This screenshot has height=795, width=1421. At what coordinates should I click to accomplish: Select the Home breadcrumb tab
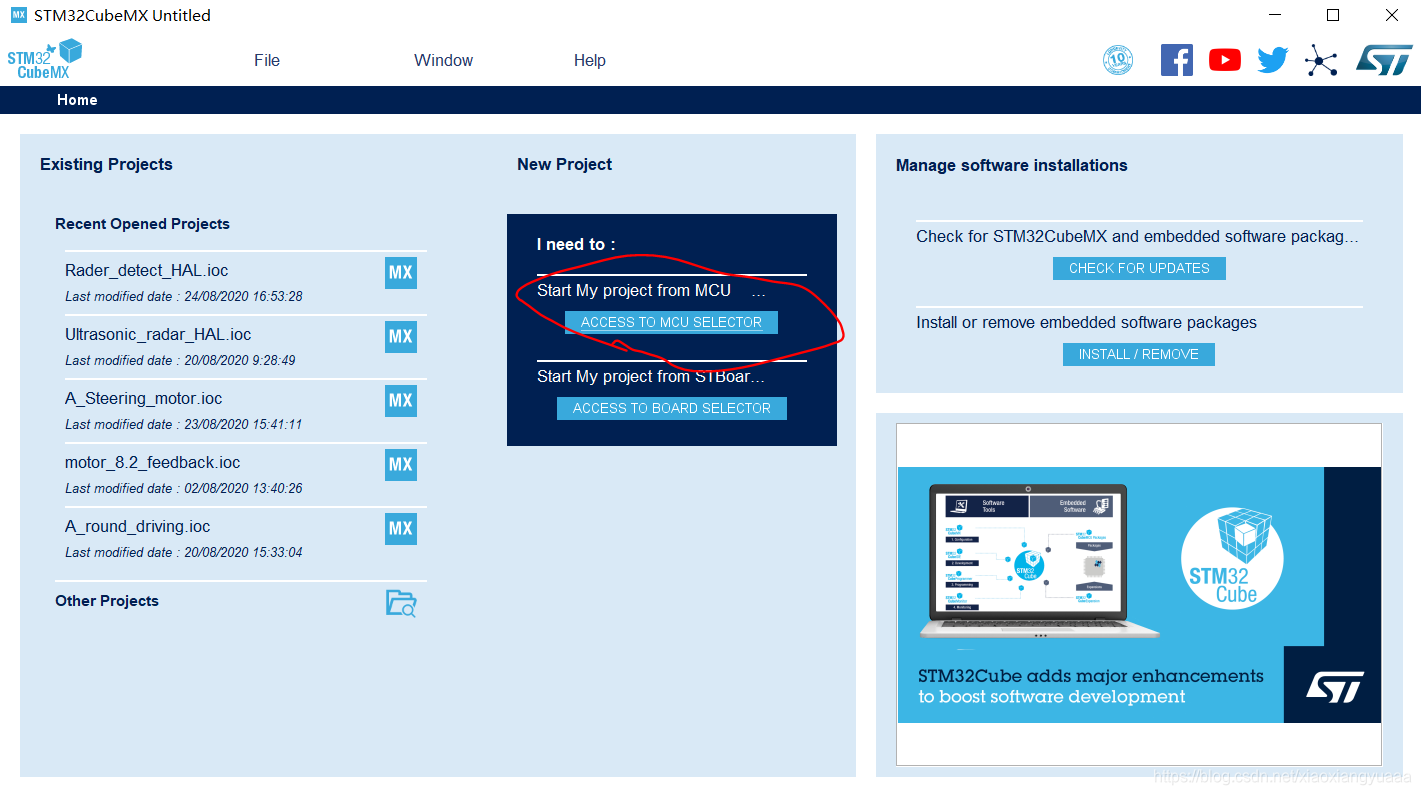77,100
